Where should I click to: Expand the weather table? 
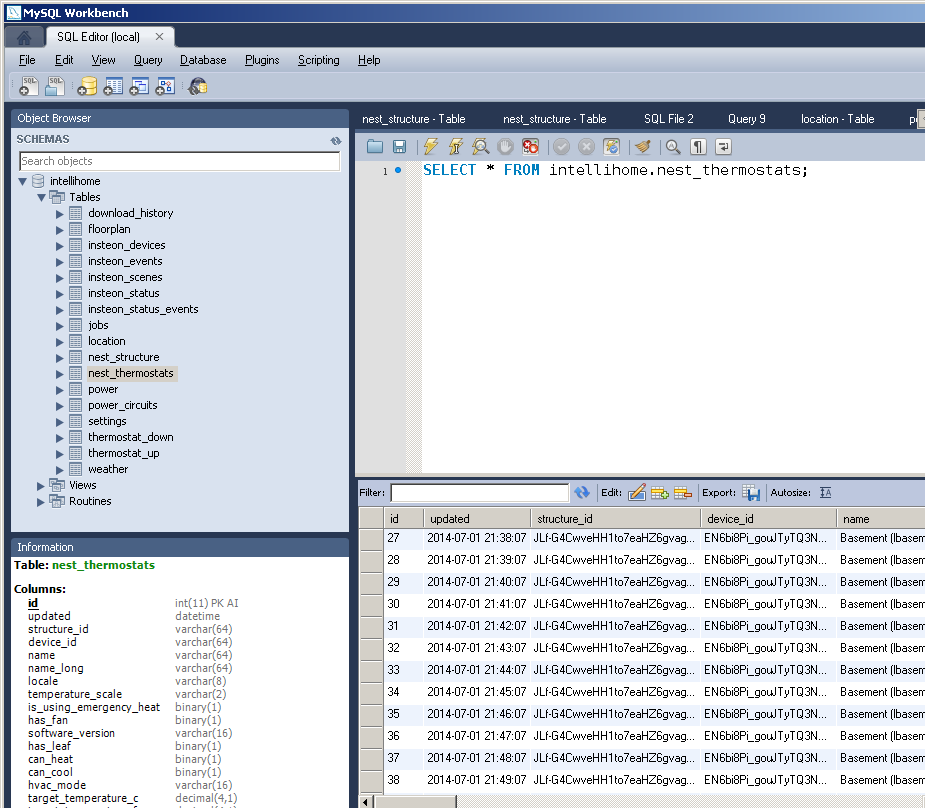60,469
